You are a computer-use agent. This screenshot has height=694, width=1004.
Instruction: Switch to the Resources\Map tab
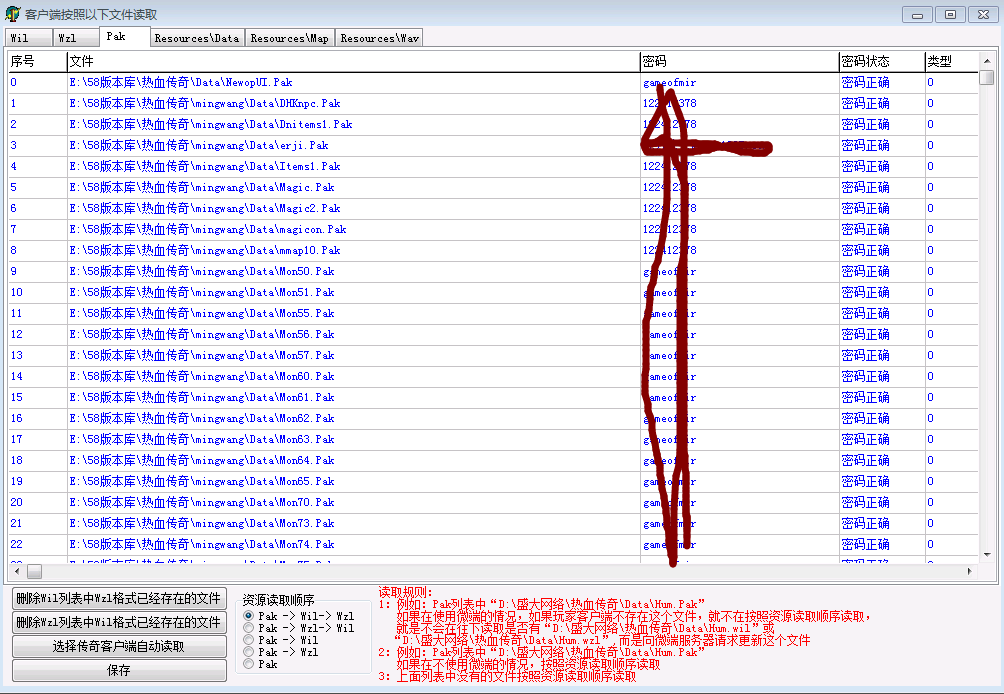[289, 38]
